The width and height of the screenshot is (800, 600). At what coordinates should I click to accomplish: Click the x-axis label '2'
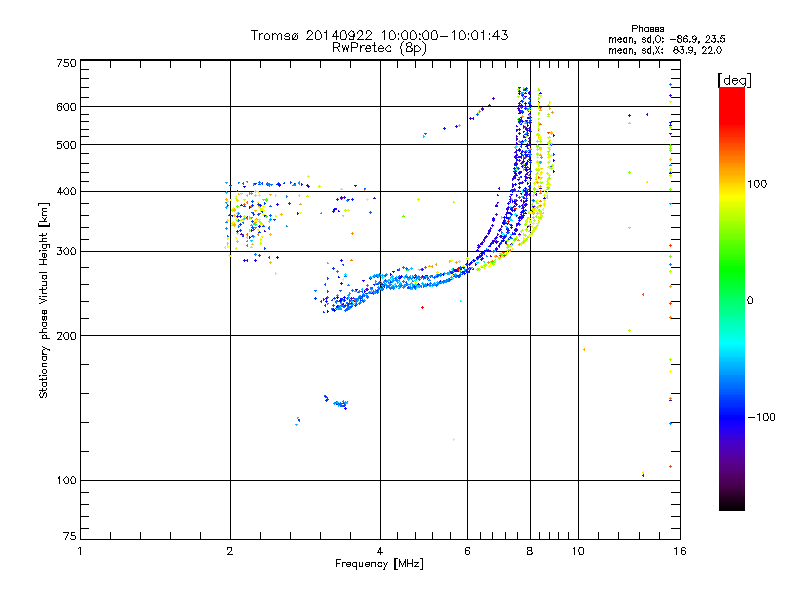230,551
